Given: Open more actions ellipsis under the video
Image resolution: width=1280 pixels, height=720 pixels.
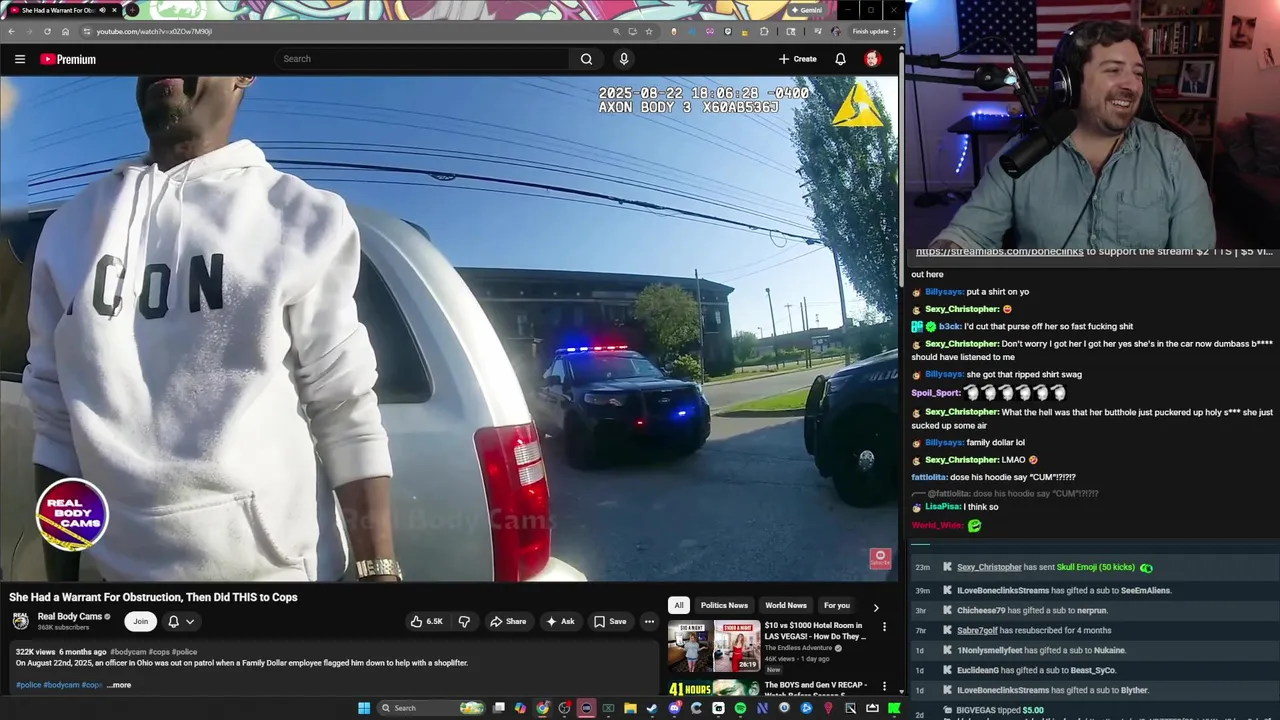Looking at the screenshot, I should pyautogui.click(x=649, y=621).
